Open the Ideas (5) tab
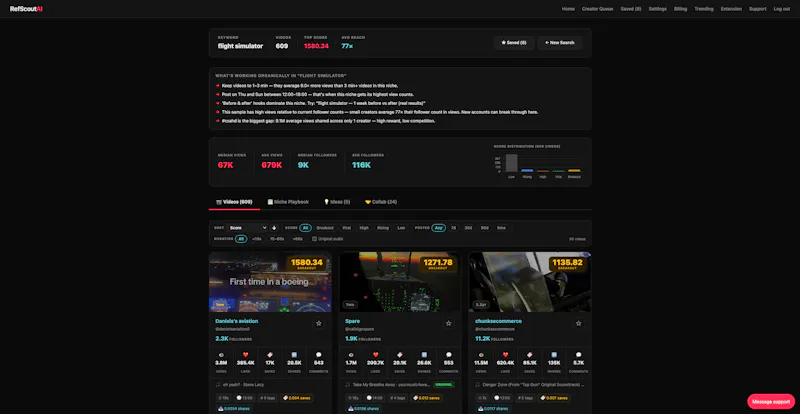This screenshot has height=414, width=800. (x=337, y=202)
